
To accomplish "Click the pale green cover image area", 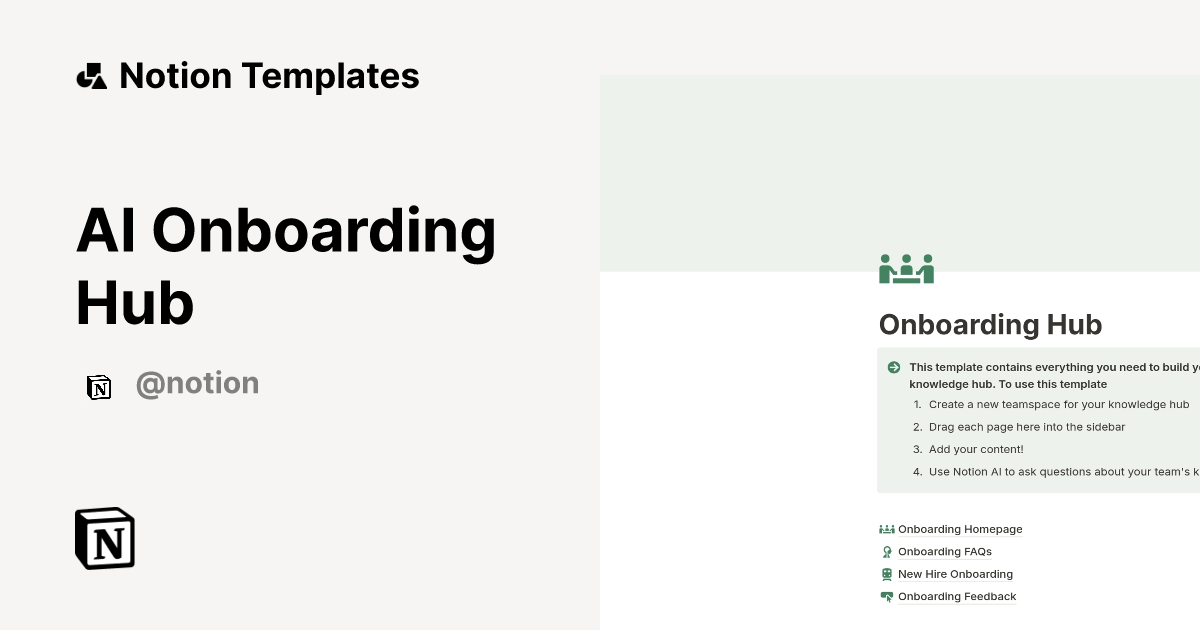I will pyautogui.click(x=900, y=170).
